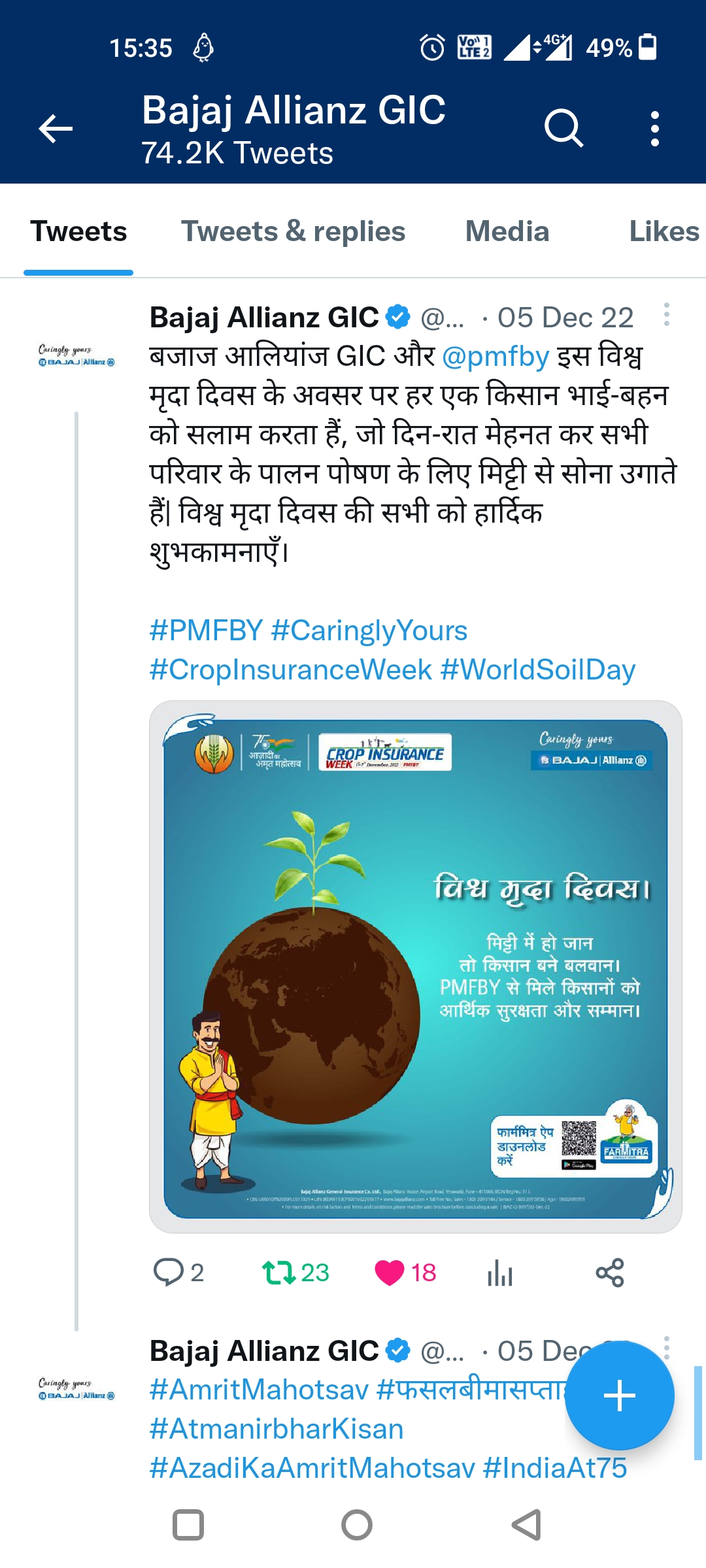Open search on Bajaj Allianz profile
Image resolution: width=706 pixels, height=1568 pixels.
[x=563, y=128]
